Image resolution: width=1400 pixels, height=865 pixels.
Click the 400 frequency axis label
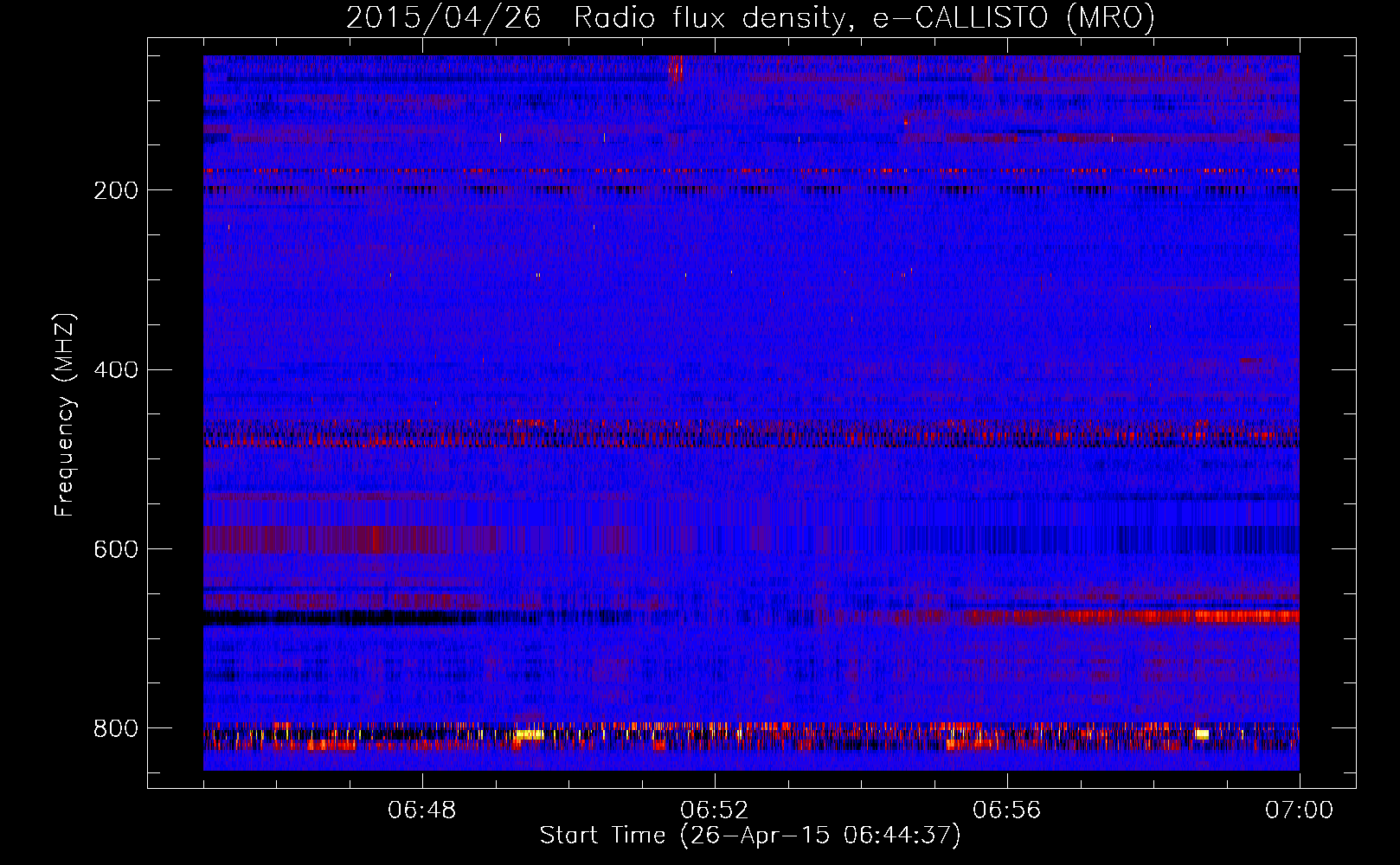tap(116, 370)
